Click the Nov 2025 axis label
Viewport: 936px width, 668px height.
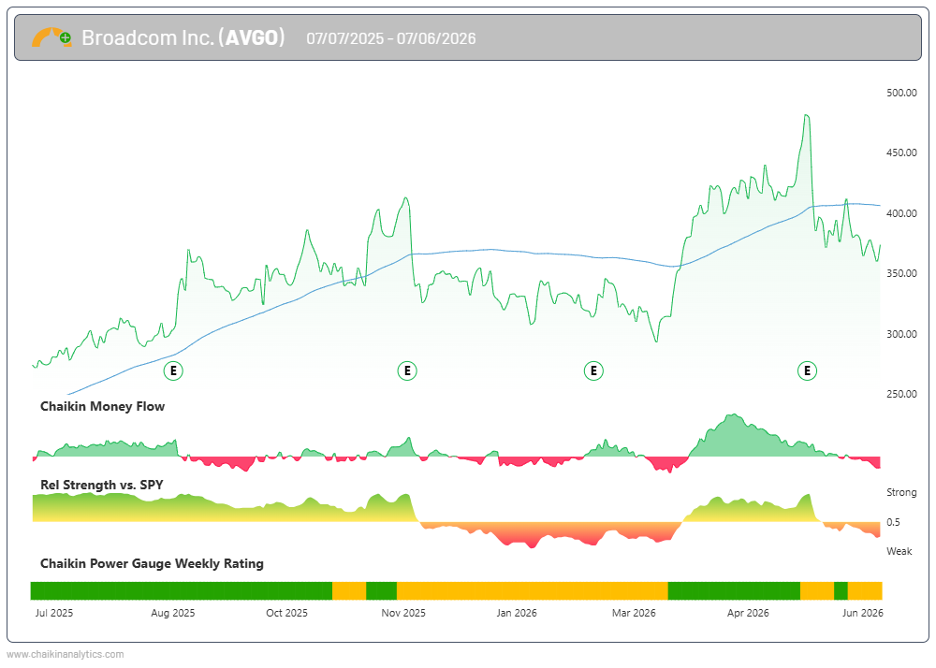pyautogui.click(x=403, y=613)
